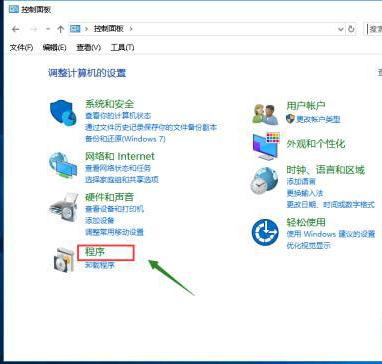Click 优化视觉显示 link
The image size is (382, 364).
pos(308,246)
